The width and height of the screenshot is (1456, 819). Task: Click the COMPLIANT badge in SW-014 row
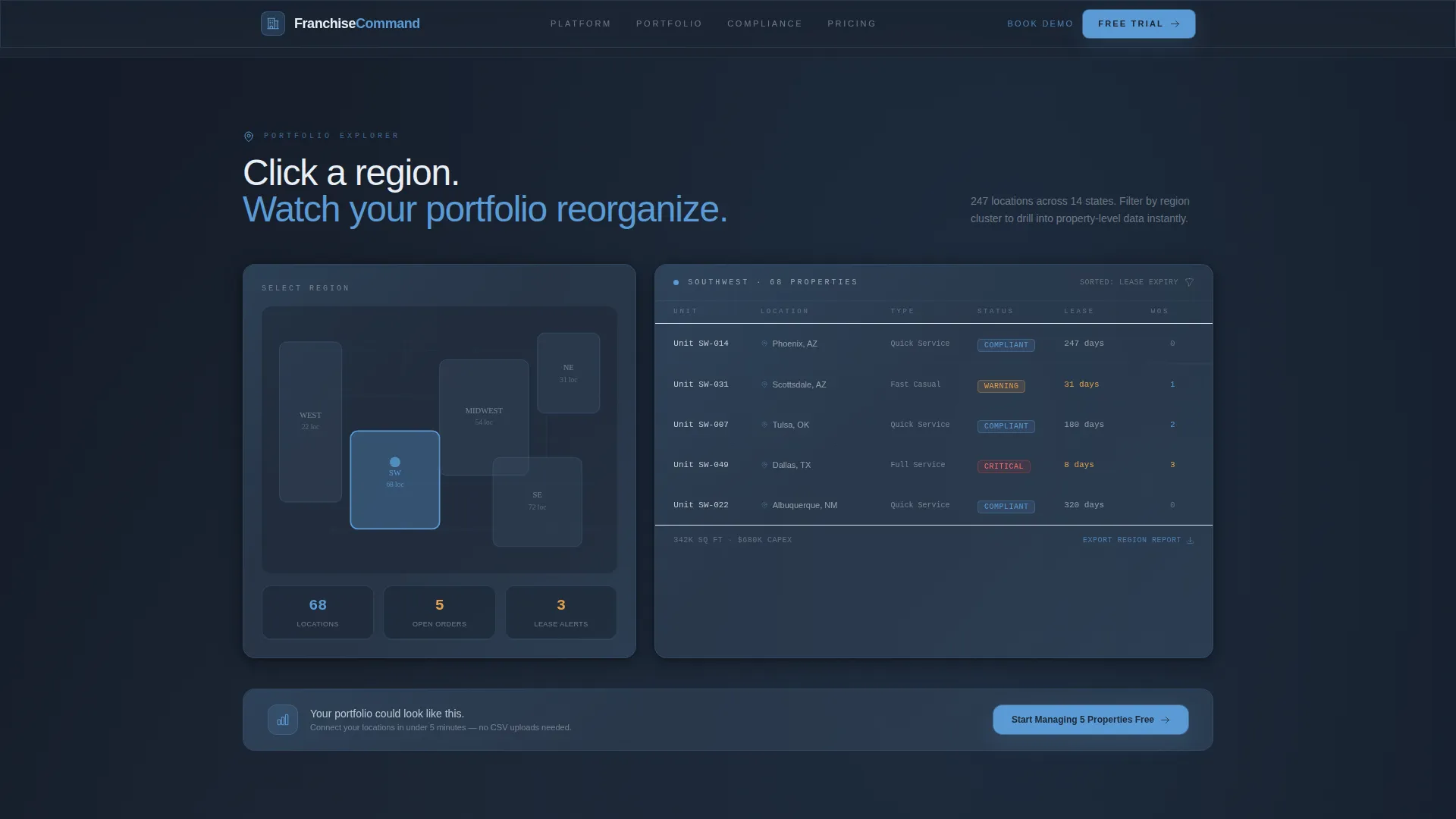pos(1006,345)
